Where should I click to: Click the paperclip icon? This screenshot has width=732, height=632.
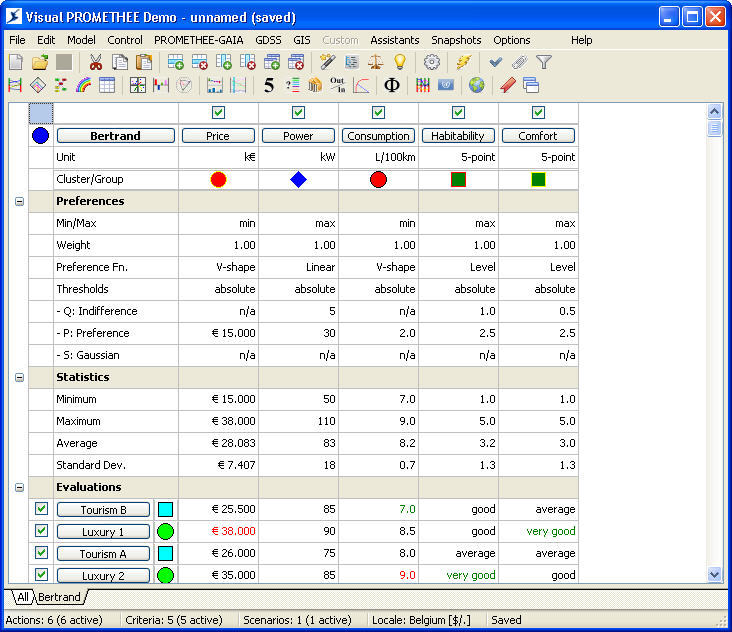click(x=520, y=62)
